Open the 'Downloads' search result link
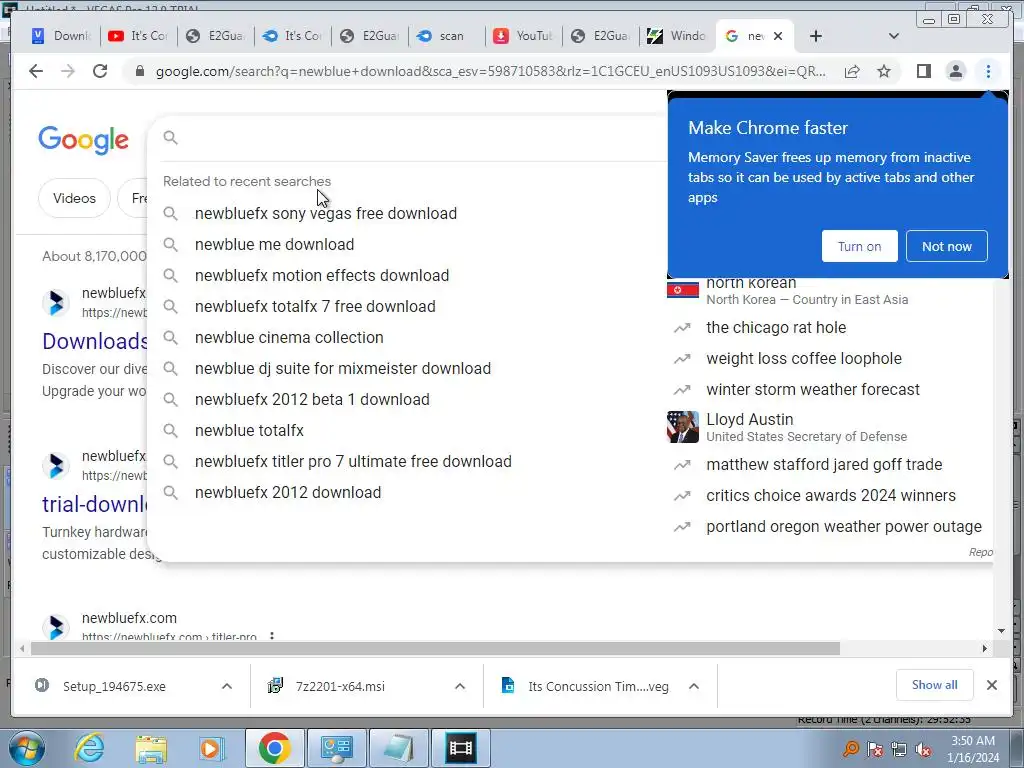 (x=95, y=342)
